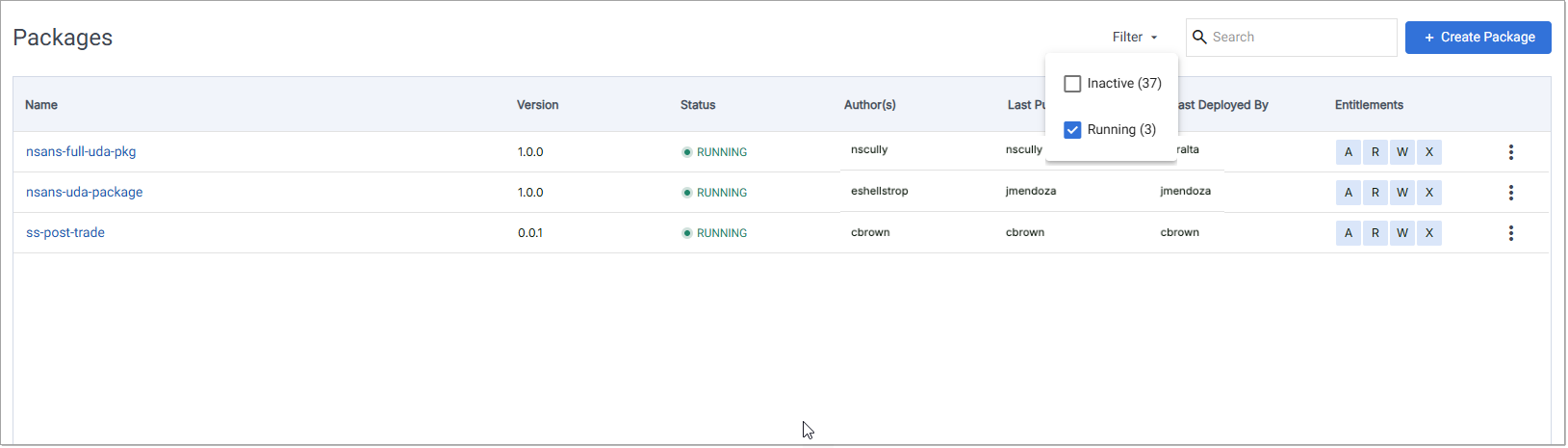Sort by the Status column header

(698, 105)
